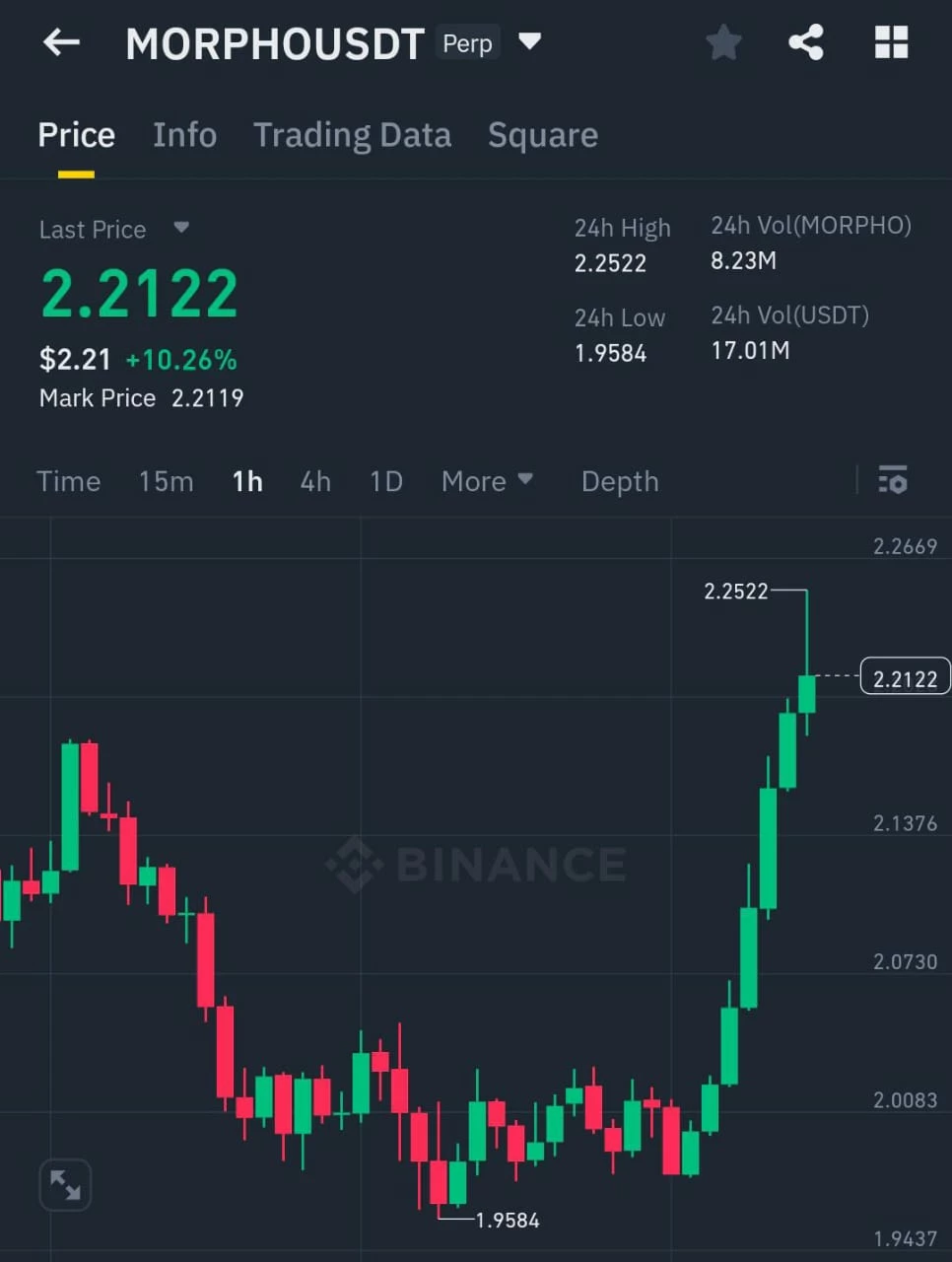
Task: Select the 4h interval
Action: click(x=315, y=481)
